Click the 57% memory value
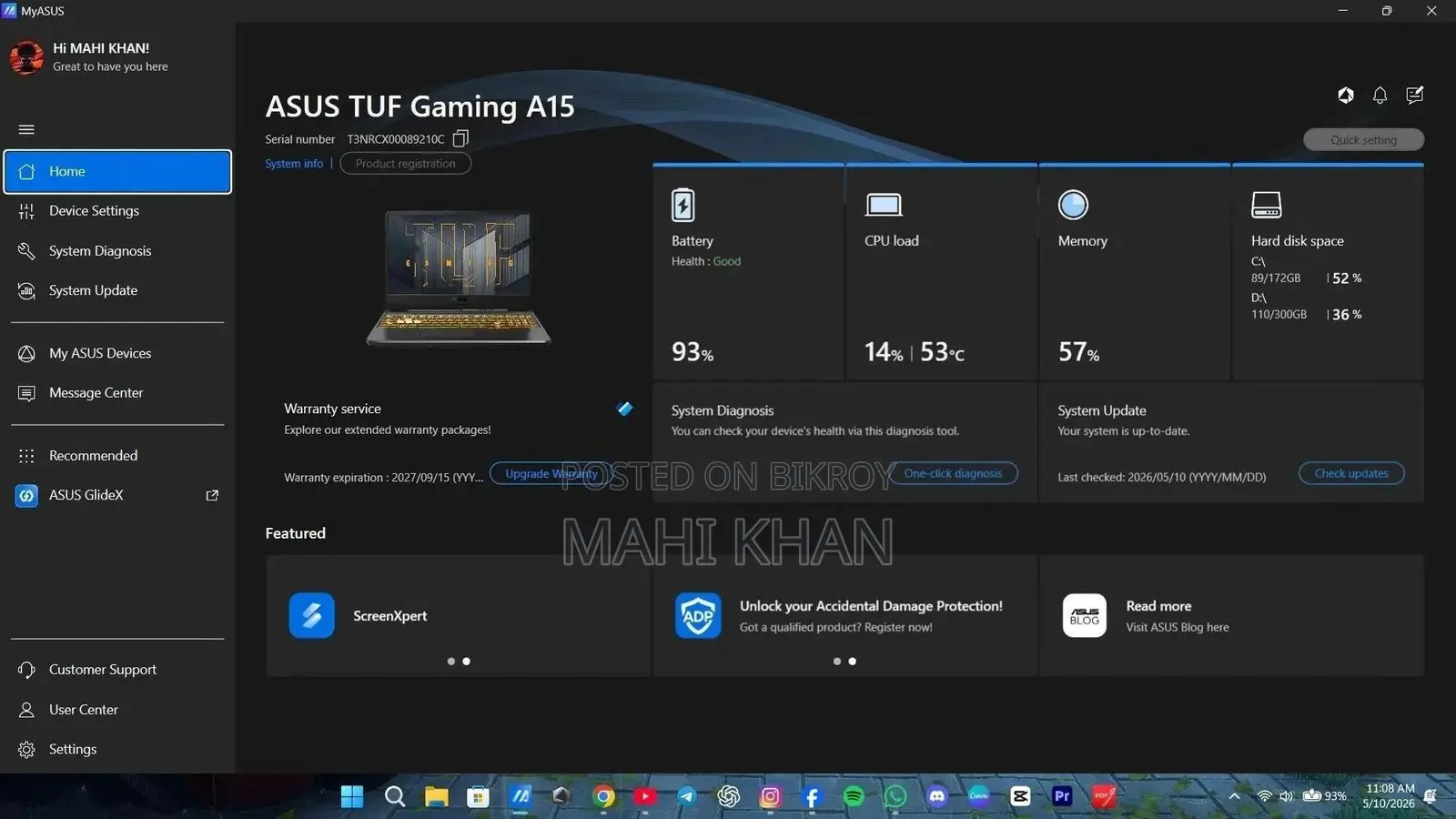Viewport: 1456px width, 819px height. click(1078, 352)
